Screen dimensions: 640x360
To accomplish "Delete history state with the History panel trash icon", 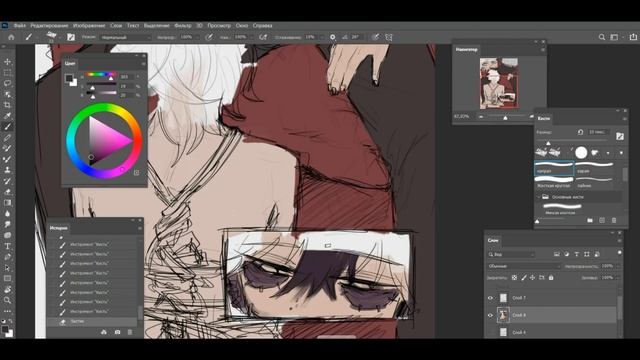I will 130,332.
